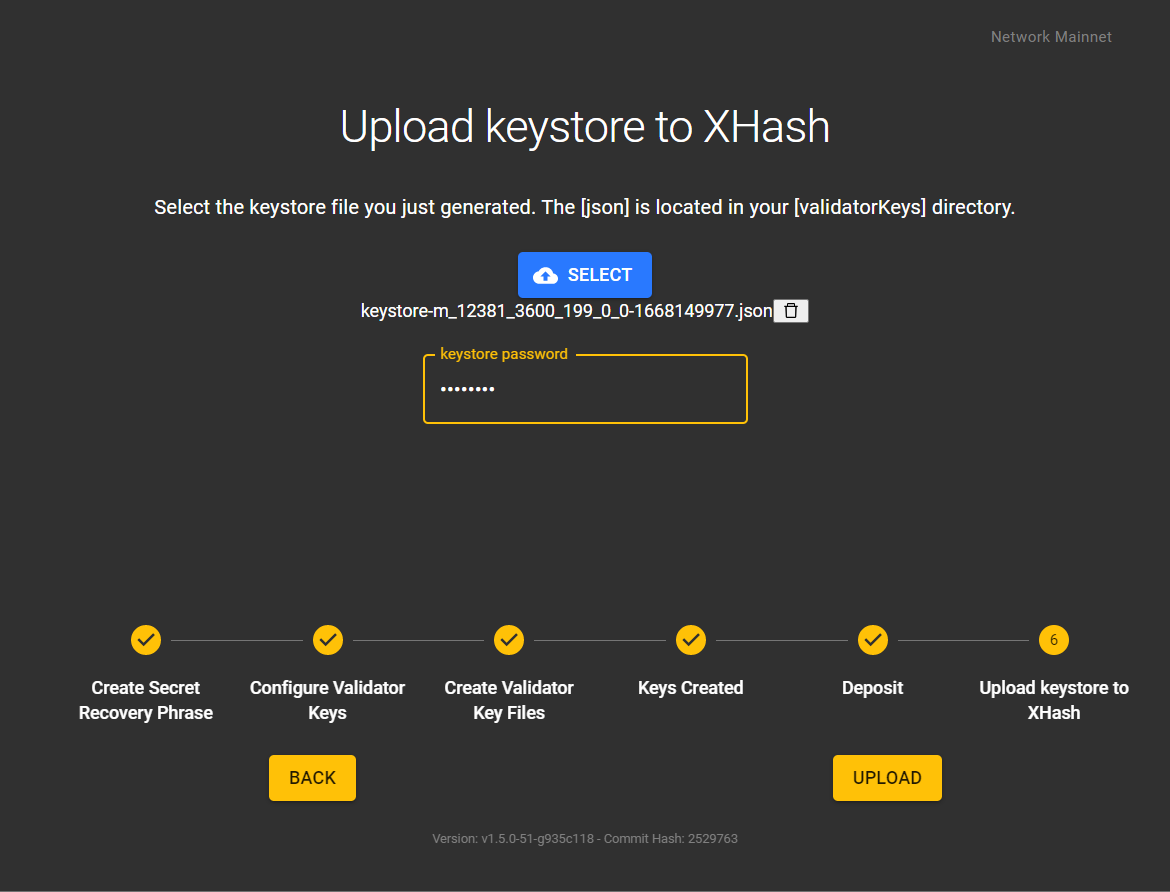Click the 'Keys Created' step label
The width and height of the screenshot is (1170, 892).
click(691, 687)
